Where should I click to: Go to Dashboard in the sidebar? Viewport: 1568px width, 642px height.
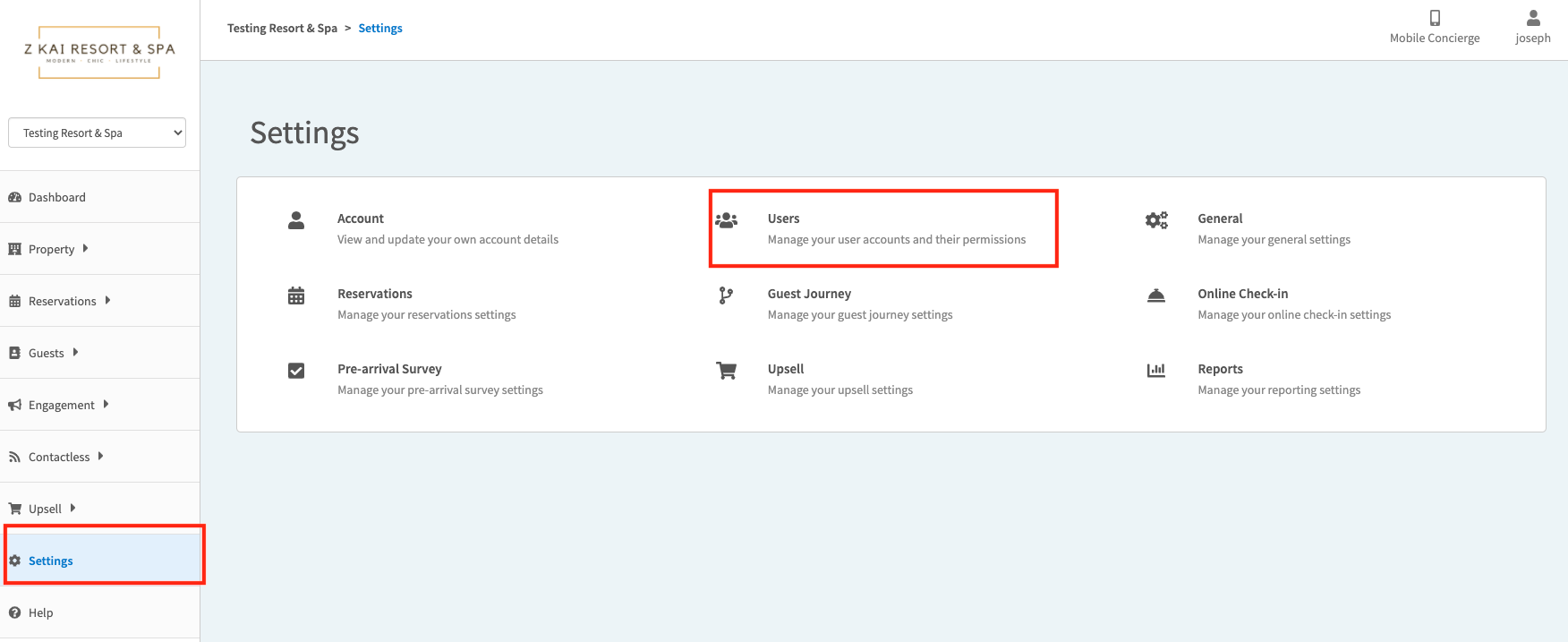tap(56, 197)
